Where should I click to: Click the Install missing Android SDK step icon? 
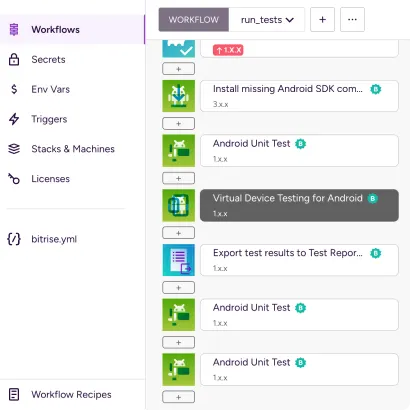(179, 96)
